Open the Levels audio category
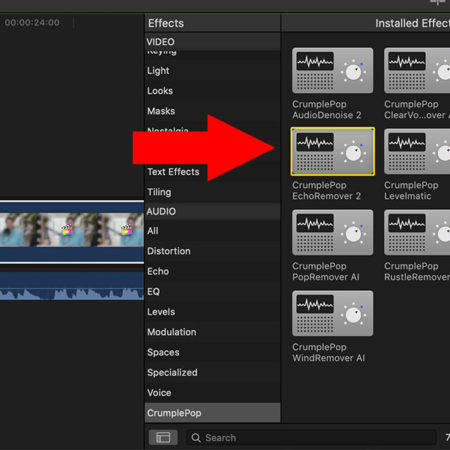Viewport: 450px width, 450px height. click(x=212, y=312)
